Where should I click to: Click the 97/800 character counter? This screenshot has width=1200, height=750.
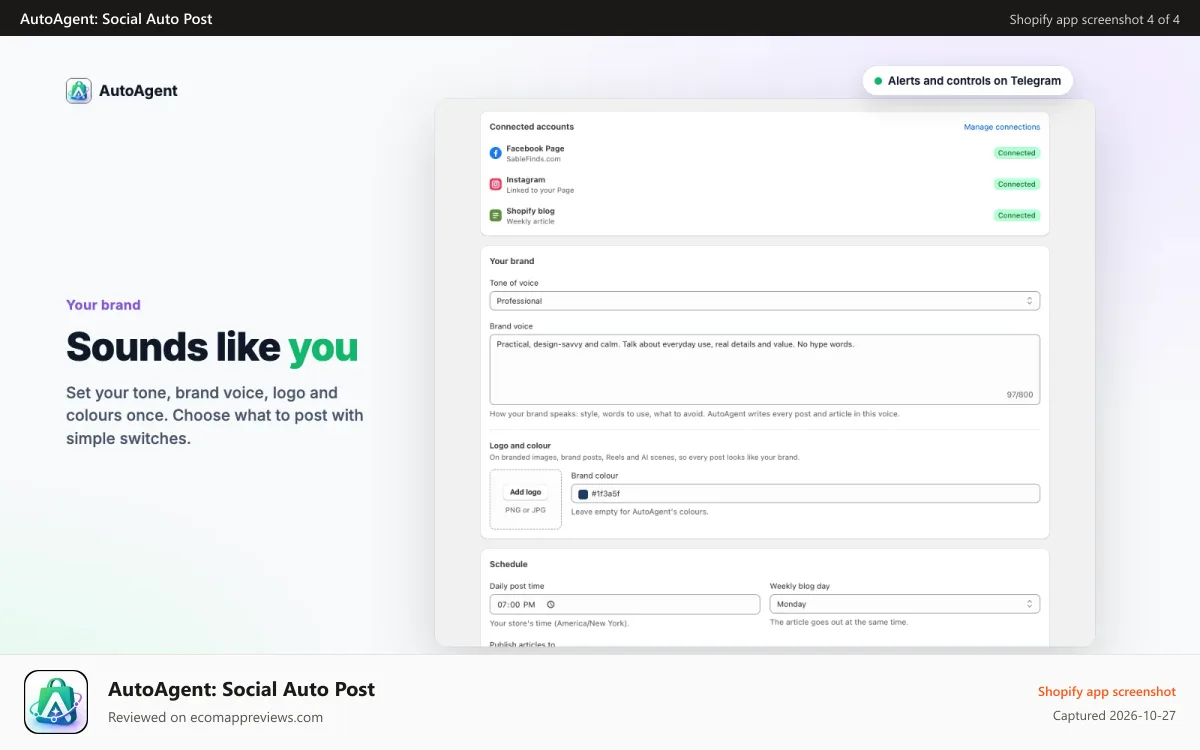pos(1020,395)
